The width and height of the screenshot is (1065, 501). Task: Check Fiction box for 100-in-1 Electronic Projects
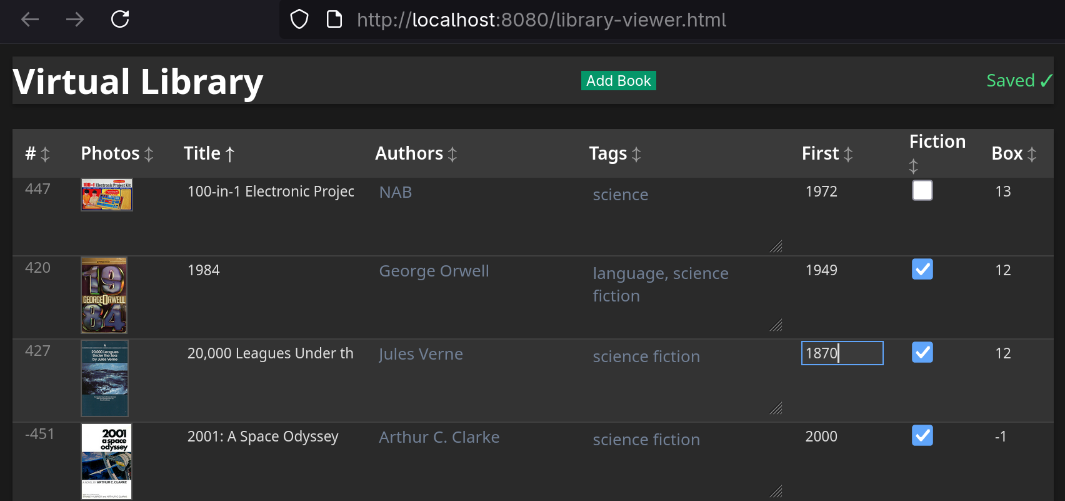pos(922,191)
